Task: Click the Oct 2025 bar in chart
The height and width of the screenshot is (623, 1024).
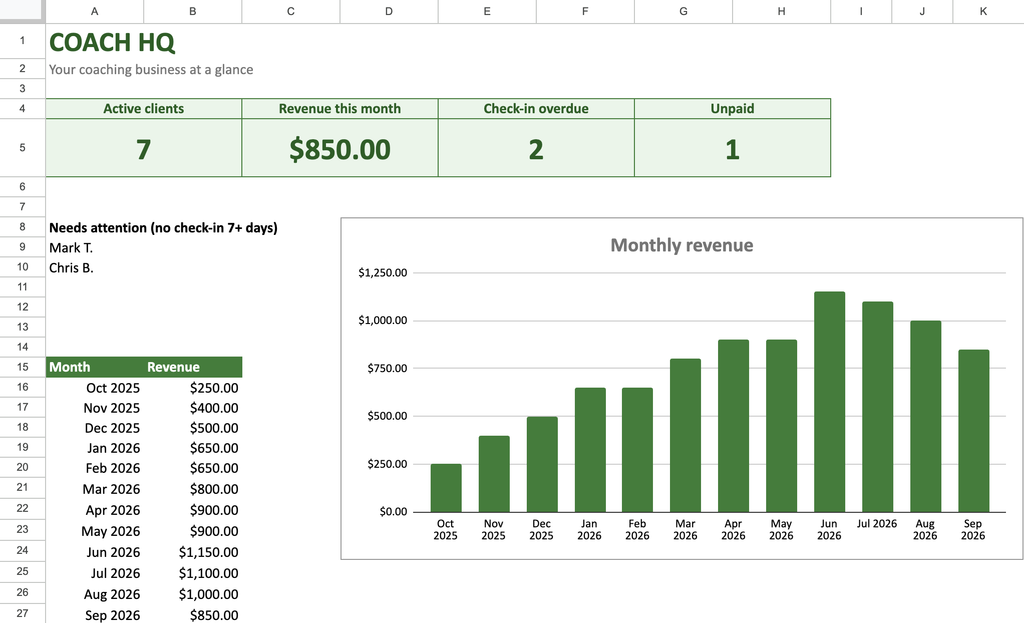Action: tap(445, 488)
